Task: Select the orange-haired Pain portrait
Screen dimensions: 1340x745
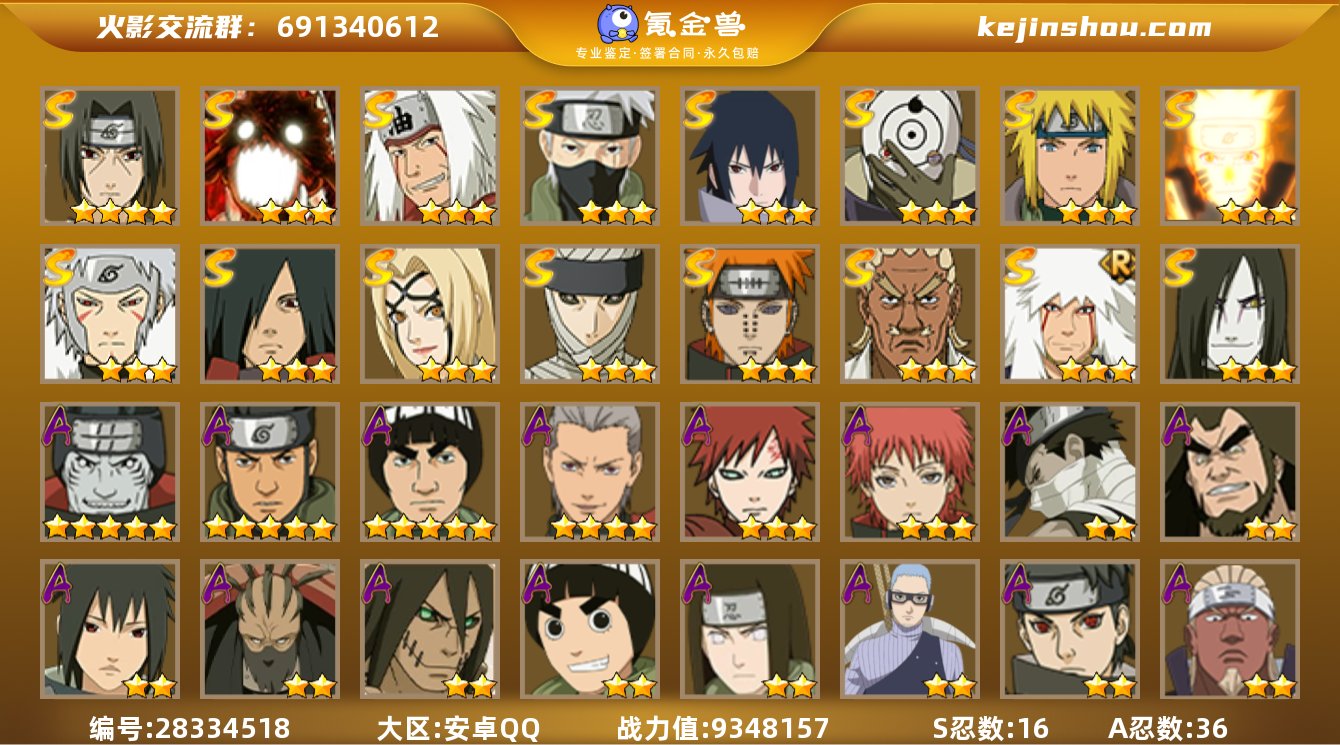Action: (749, 314)
